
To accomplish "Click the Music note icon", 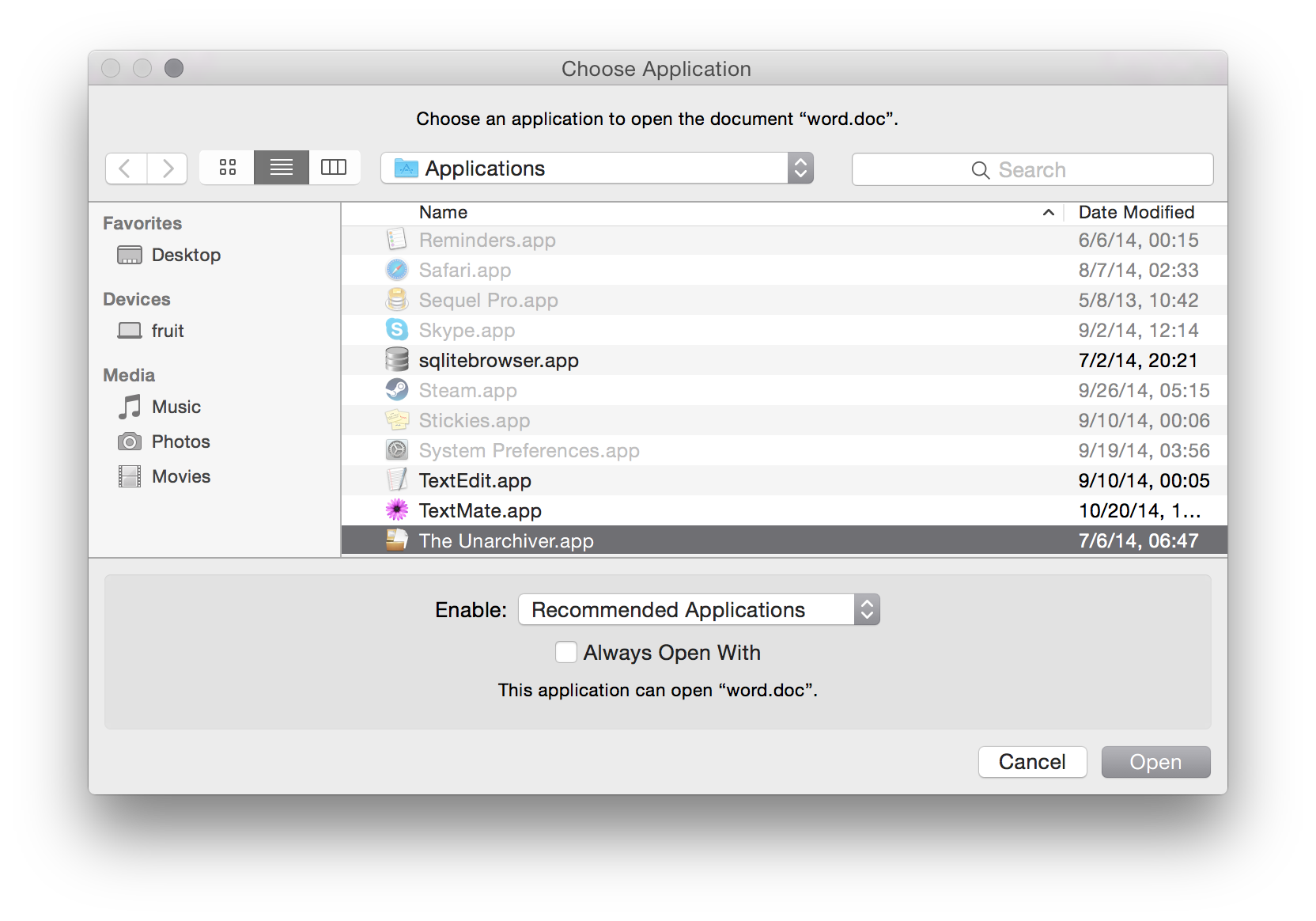I will (130, 407).
